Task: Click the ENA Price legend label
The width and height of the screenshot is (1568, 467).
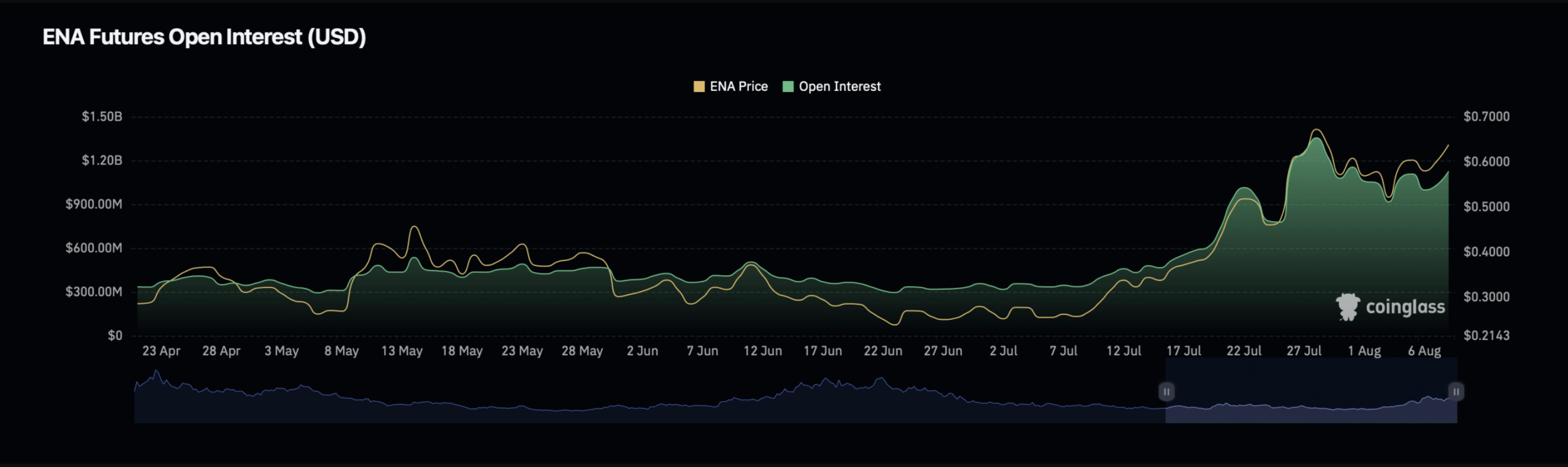Action: click(739, 87)
